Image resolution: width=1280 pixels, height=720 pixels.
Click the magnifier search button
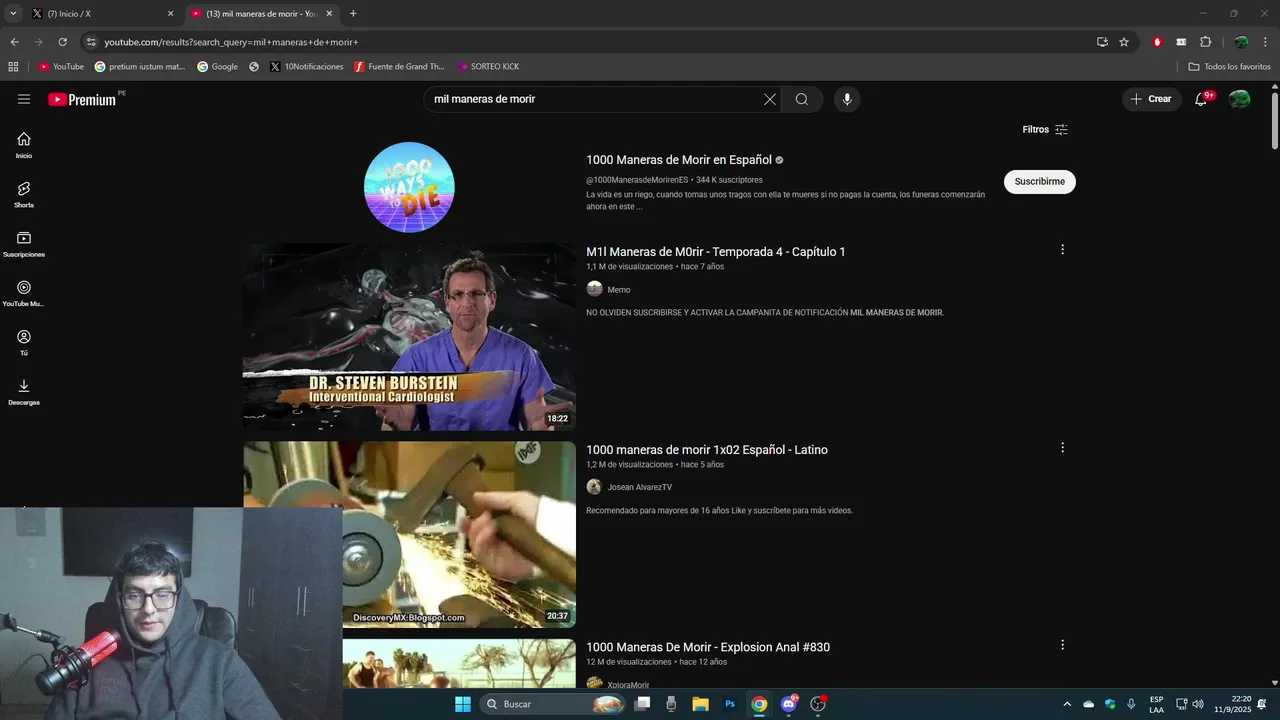802,99
